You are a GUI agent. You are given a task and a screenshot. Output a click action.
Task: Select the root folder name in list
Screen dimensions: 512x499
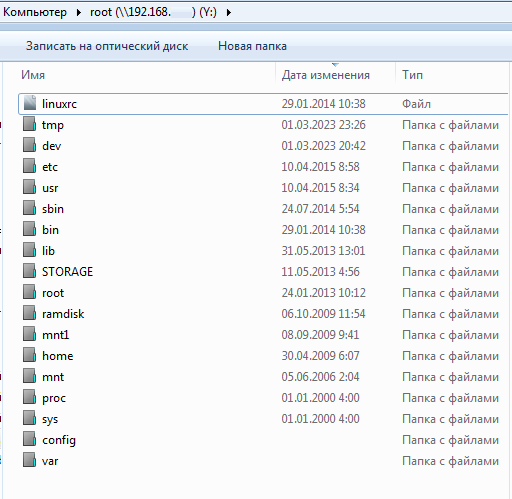(53, 293)
